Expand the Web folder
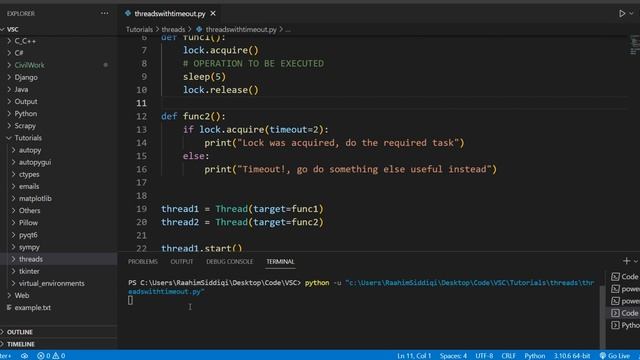Screen dimensions: 640x360 (22, 296)
